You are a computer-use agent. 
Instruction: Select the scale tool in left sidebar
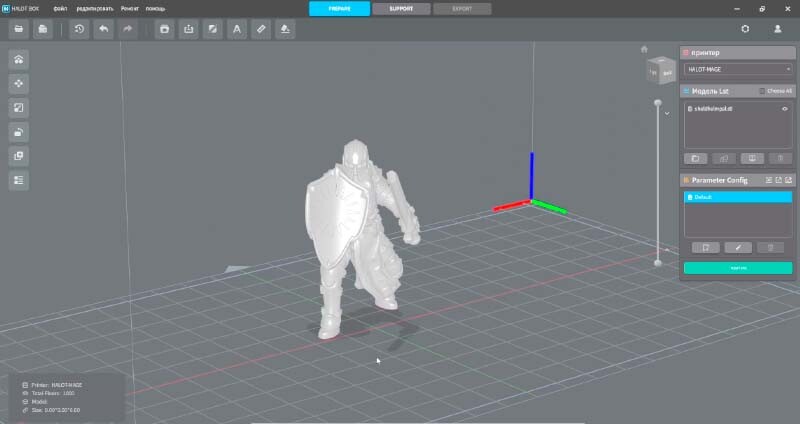[x=19, y=108]
